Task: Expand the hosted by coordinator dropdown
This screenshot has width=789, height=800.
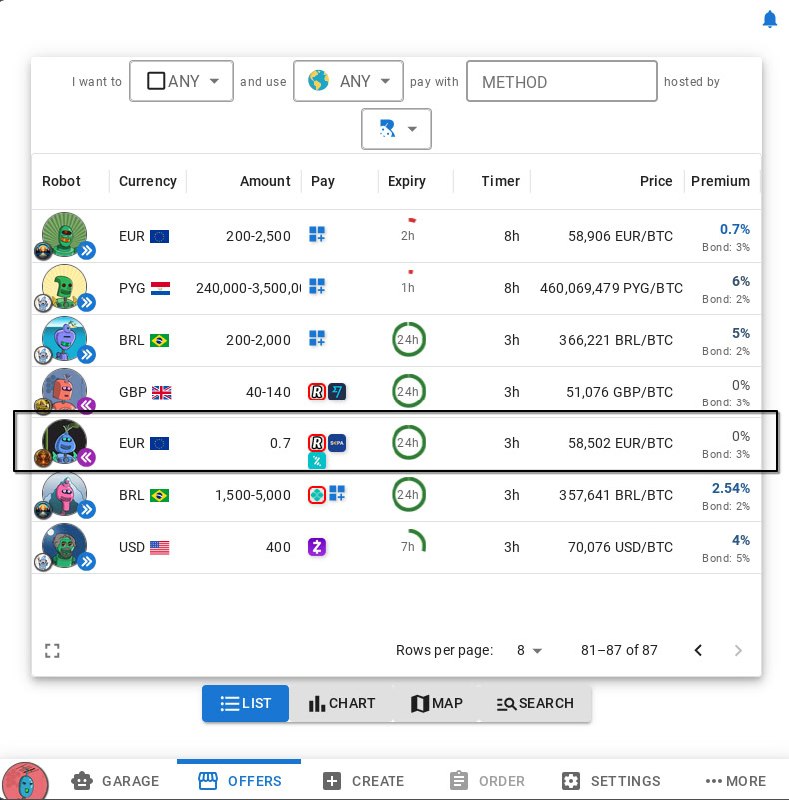Action: pyautogui.click(x=396, y=129)
